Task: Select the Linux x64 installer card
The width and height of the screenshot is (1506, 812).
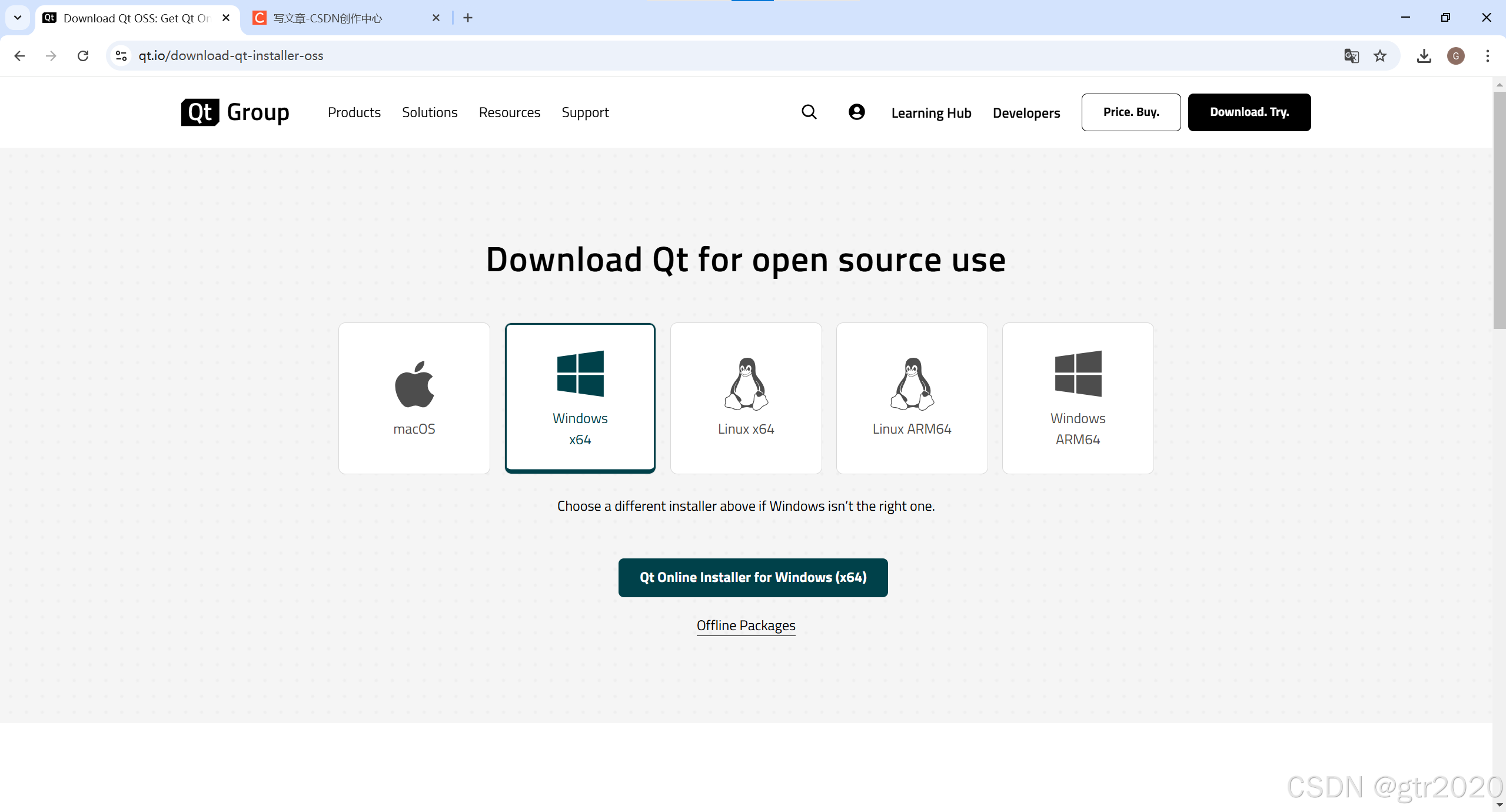Action: 746,398
